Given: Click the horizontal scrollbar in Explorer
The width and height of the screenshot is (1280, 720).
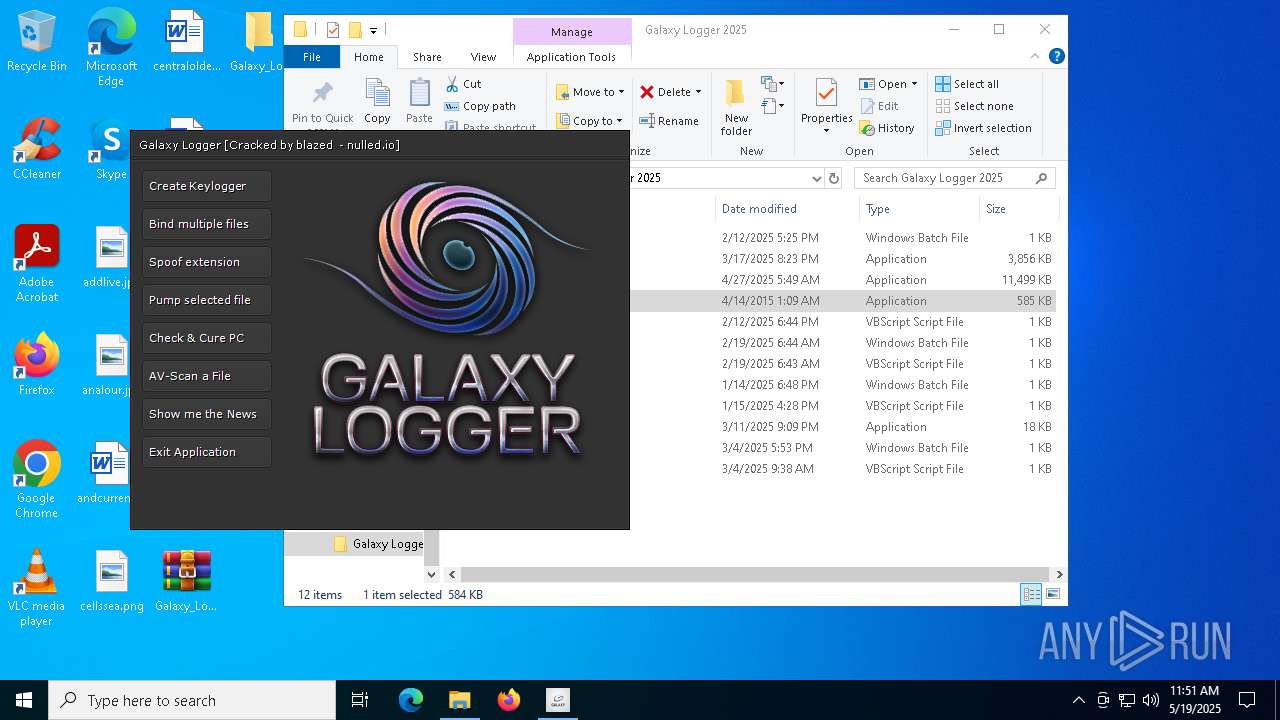Looking at the screenshot, I should click(755, 574).
